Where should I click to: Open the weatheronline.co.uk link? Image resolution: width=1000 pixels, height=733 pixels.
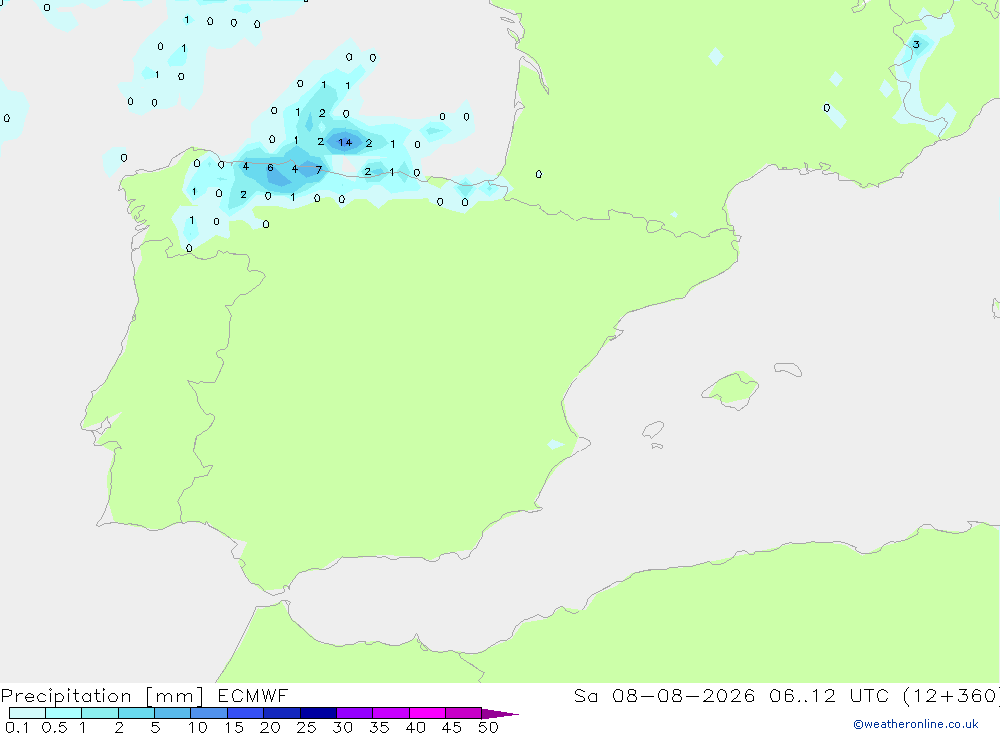click(916, 724)
